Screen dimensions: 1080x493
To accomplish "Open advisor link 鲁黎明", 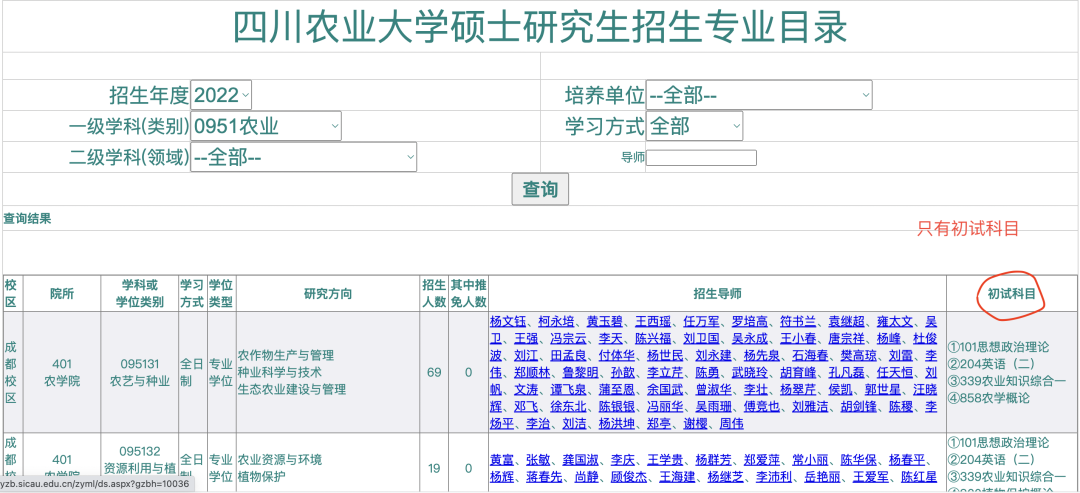I will click(581, 373).
